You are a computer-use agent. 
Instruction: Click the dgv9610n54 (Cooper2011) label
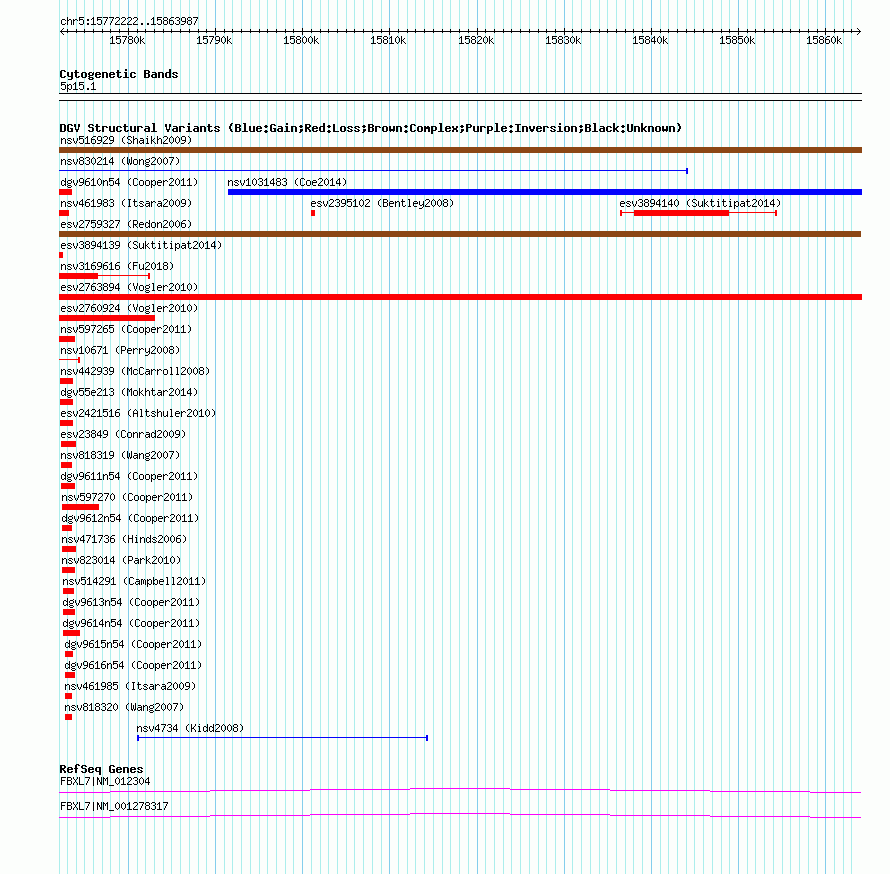point(129,182)
